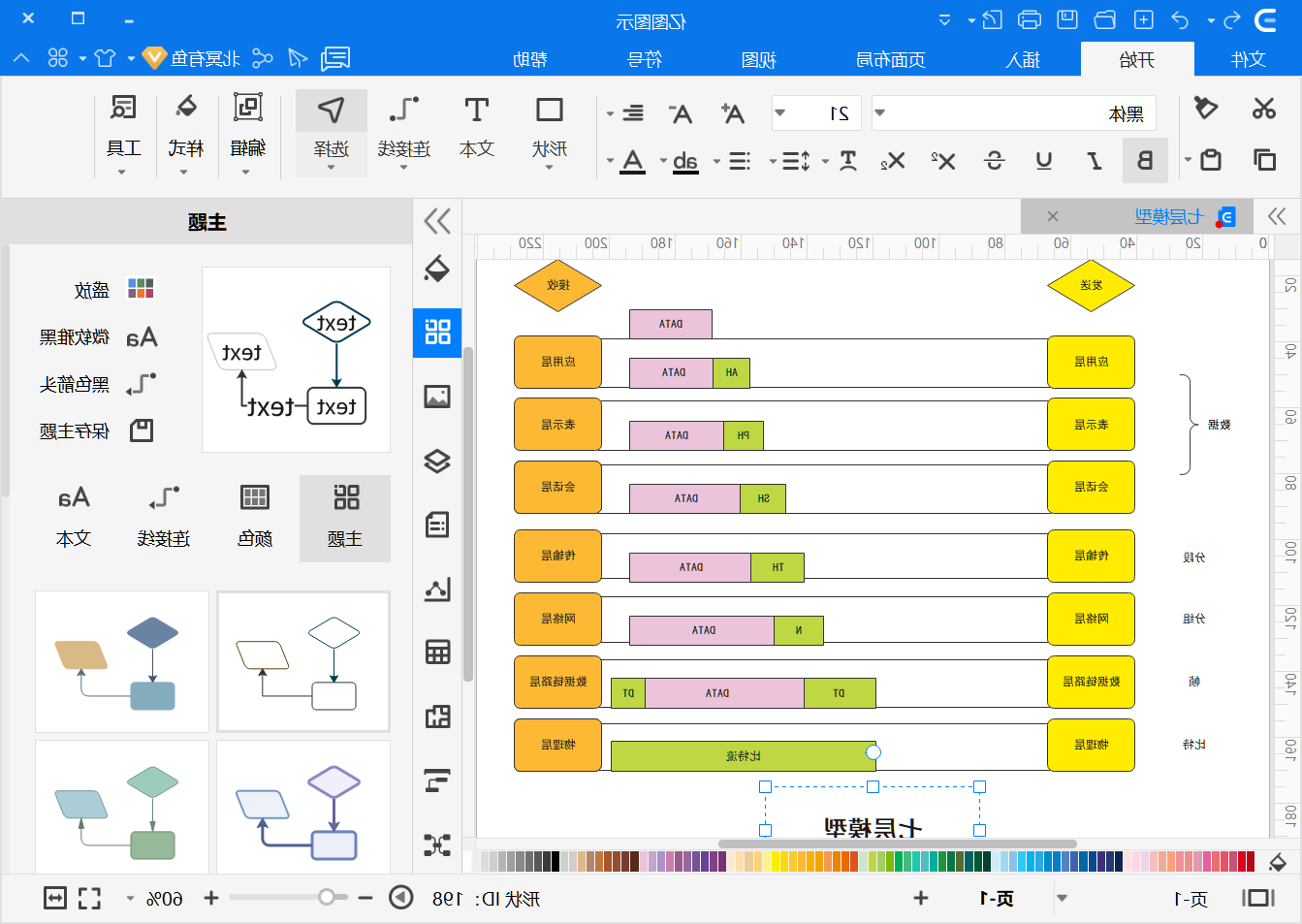This screenshot has width=1302, height=924.
Task: Click the share icon near the account badge
Action: click(263, 59)
